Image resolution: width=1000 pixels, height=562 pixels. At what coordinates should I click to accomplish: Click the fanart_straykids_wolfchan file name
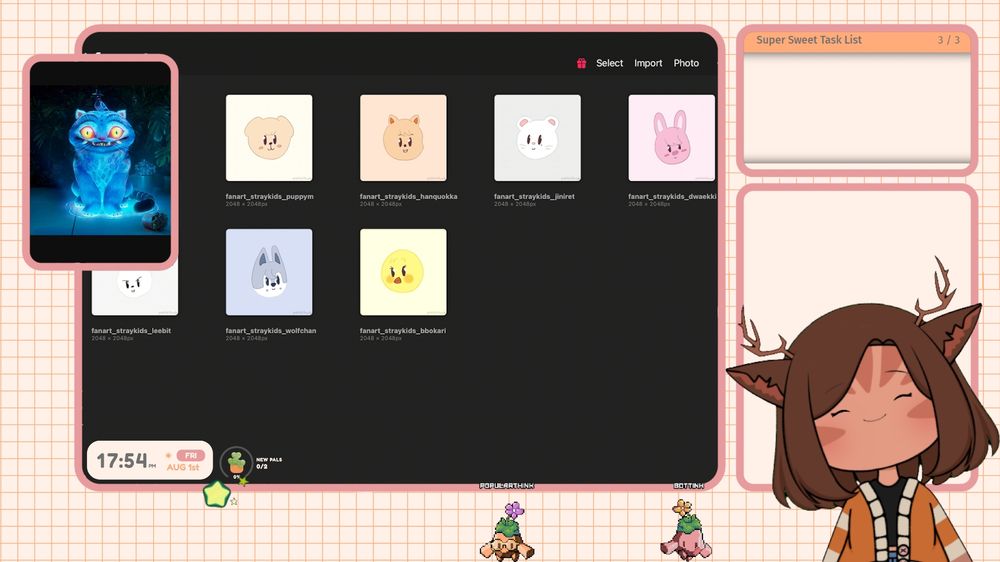coord(270,330)
